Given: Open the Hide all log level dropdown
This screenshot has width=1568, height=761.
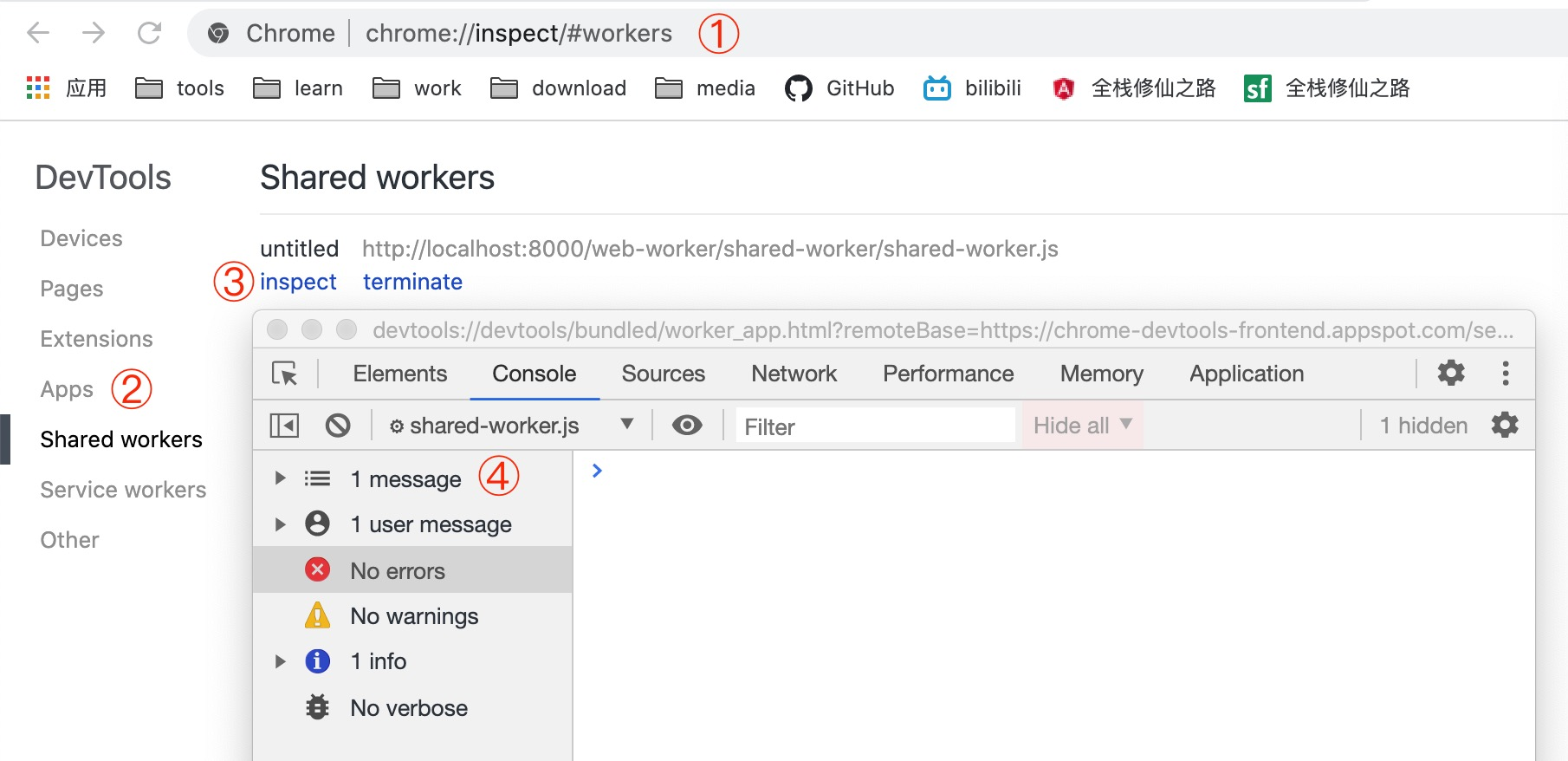Looking at the screenshot, I should [x=1083, y=426].
